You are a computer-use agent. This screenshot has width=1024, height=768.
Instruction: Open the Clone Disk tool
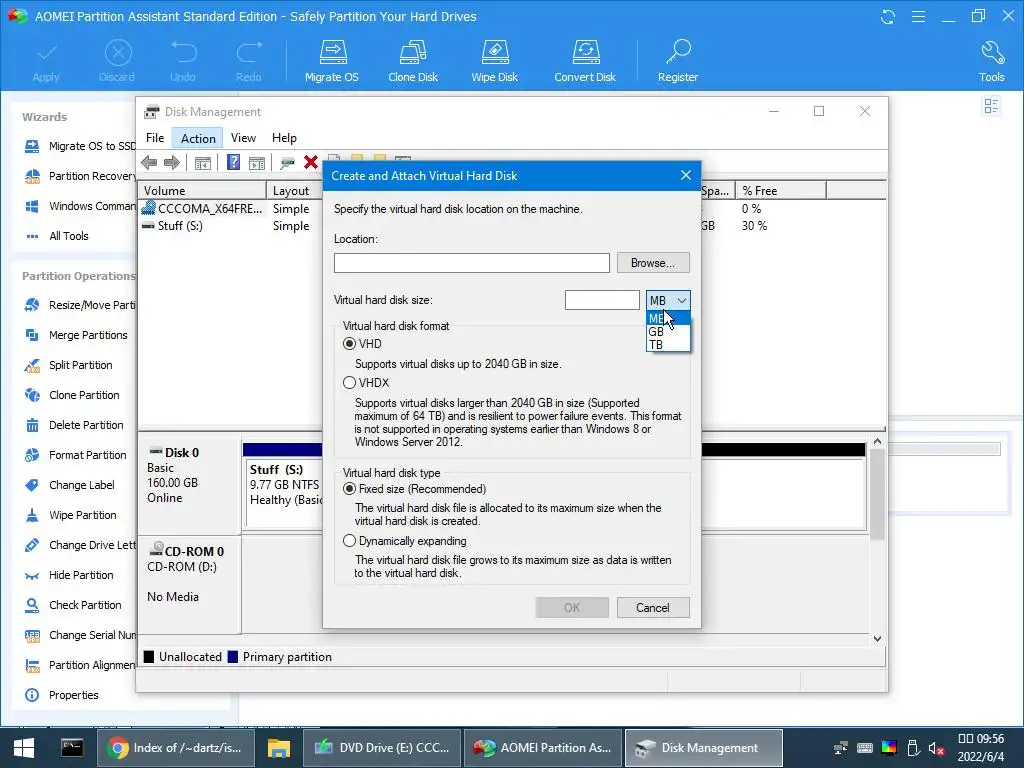pos(413,61)
